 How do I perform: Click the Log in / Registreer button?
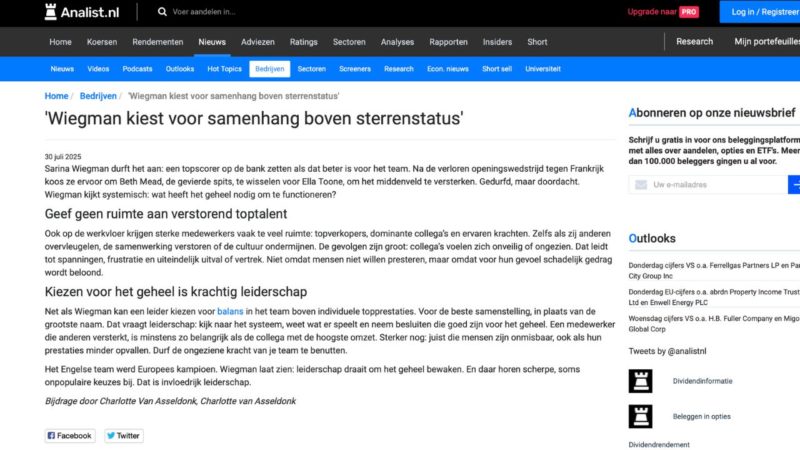tap(764, 12)
